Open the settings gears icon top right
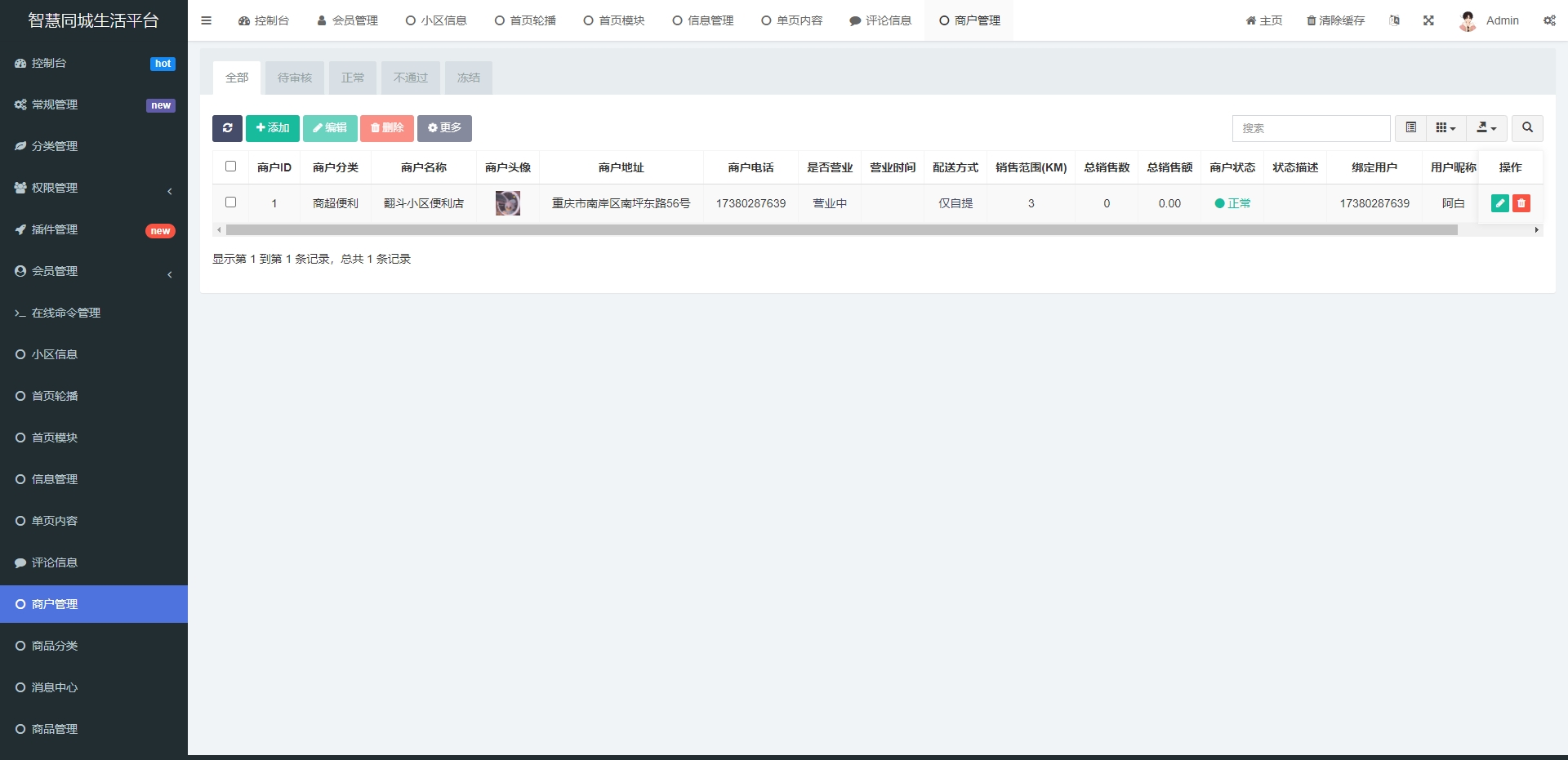The height and width of the screenshot is (760, 1568). 1549,20
